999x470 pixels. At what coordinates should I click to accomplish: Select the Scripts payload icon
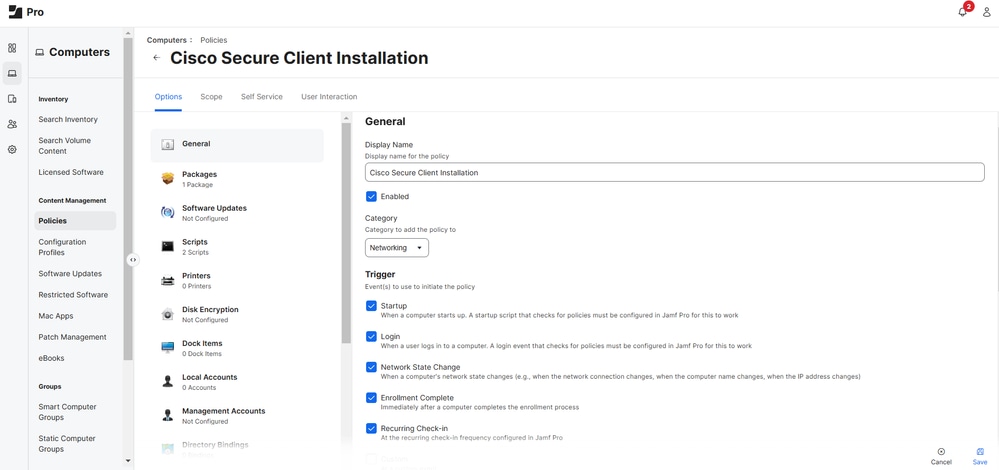[167, 246]
